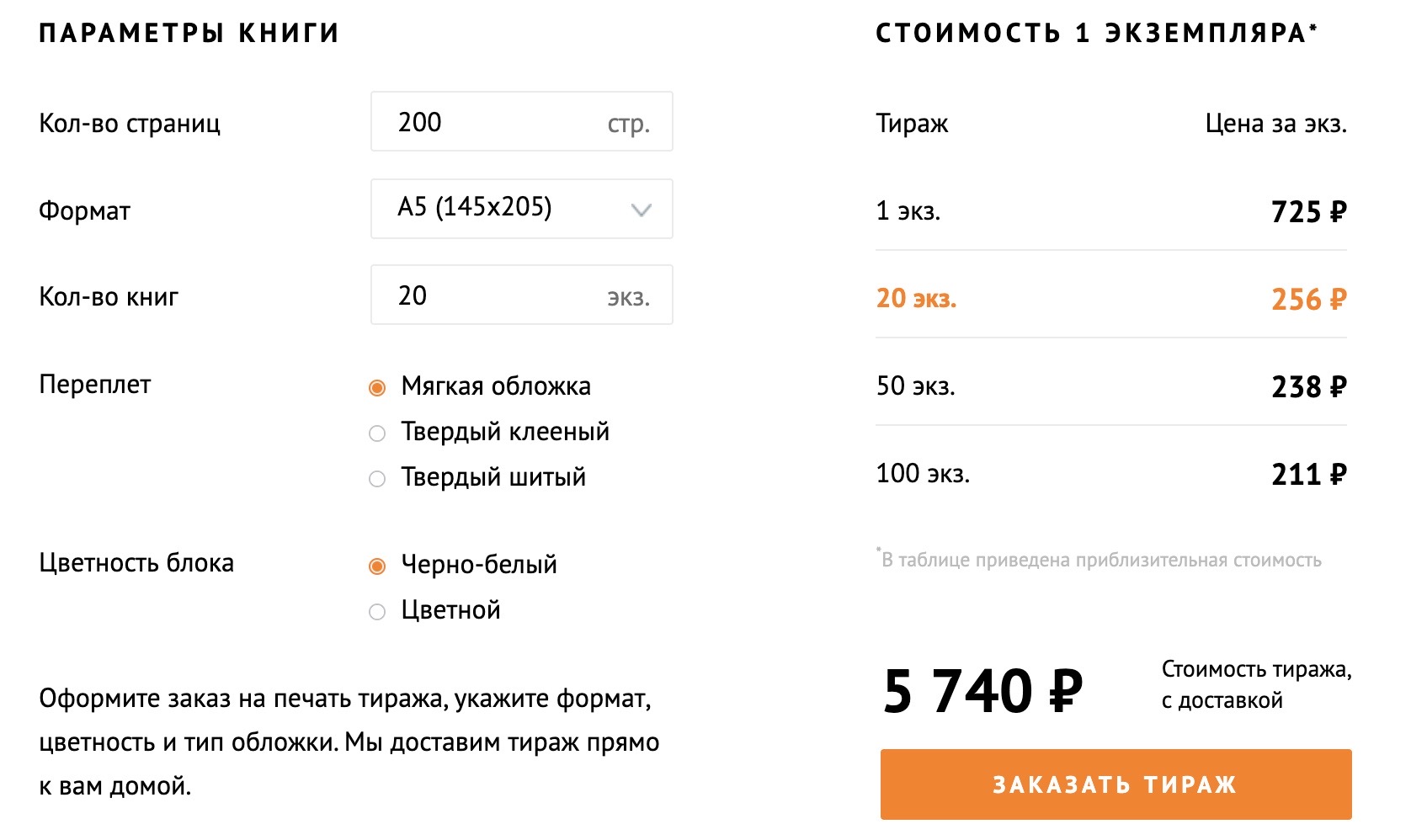The width and height of the screenshot is (1411, 840).
Task: Click the 211 ₽ price value
Action: click(1308, 474)
